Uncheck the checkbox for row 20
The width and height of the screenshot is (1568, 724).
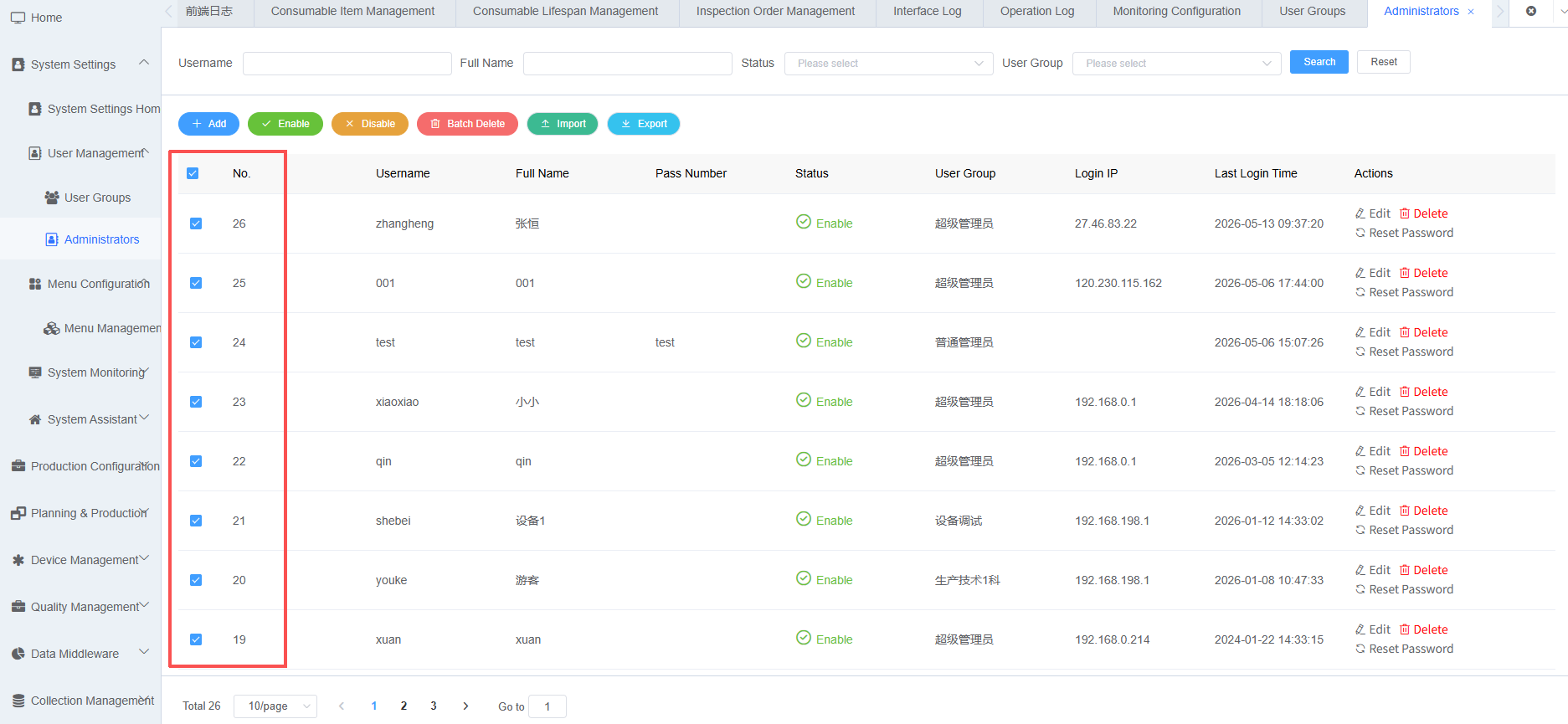tap(196, 580)
